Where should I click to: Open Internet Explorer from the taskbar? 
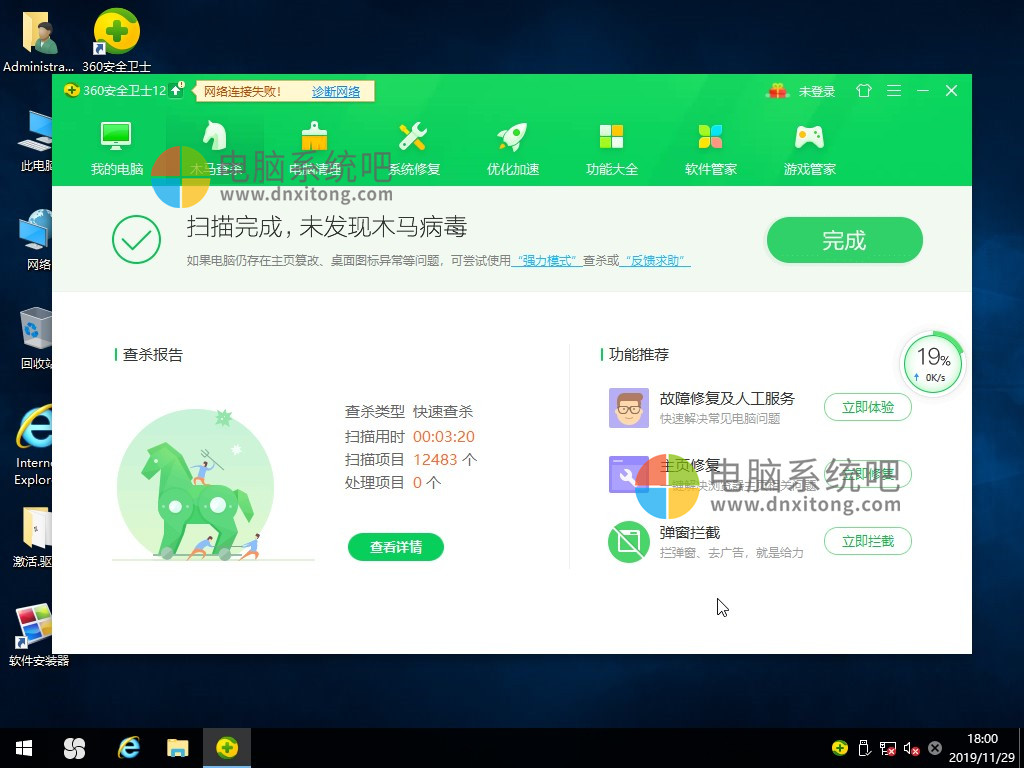[x=128, y=747]
